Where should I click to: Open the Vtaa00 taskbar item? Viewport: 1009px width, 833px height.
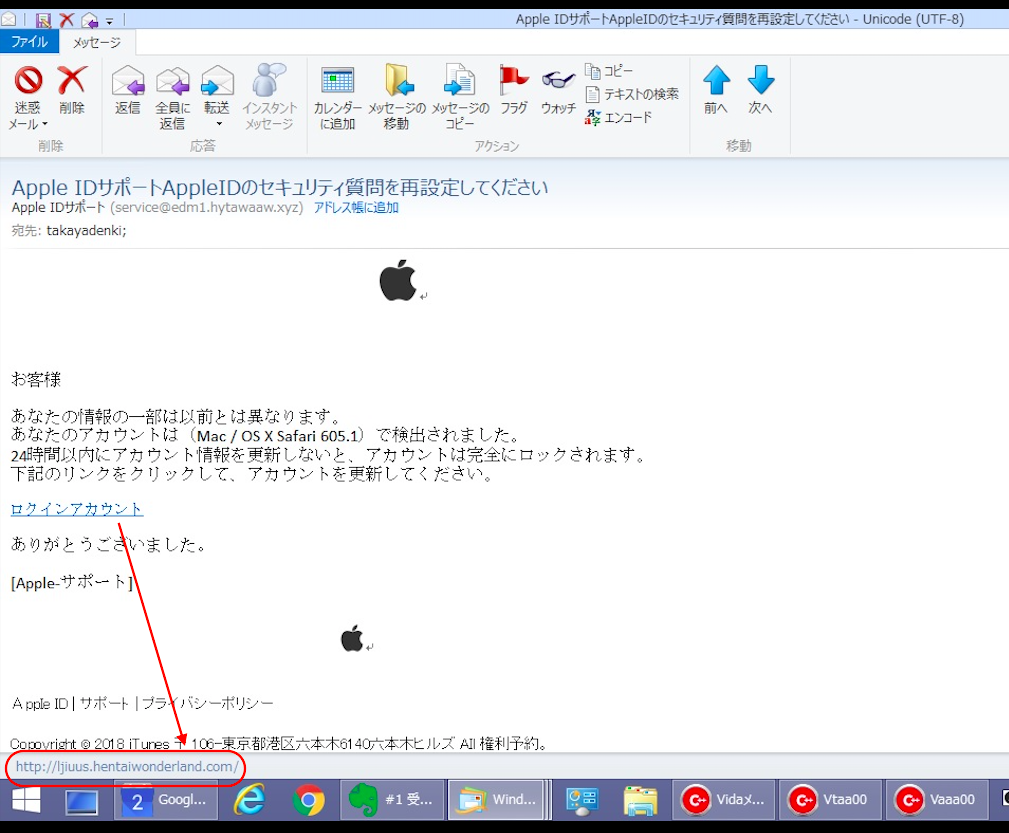pyautogui.click(x=830, y=800)
